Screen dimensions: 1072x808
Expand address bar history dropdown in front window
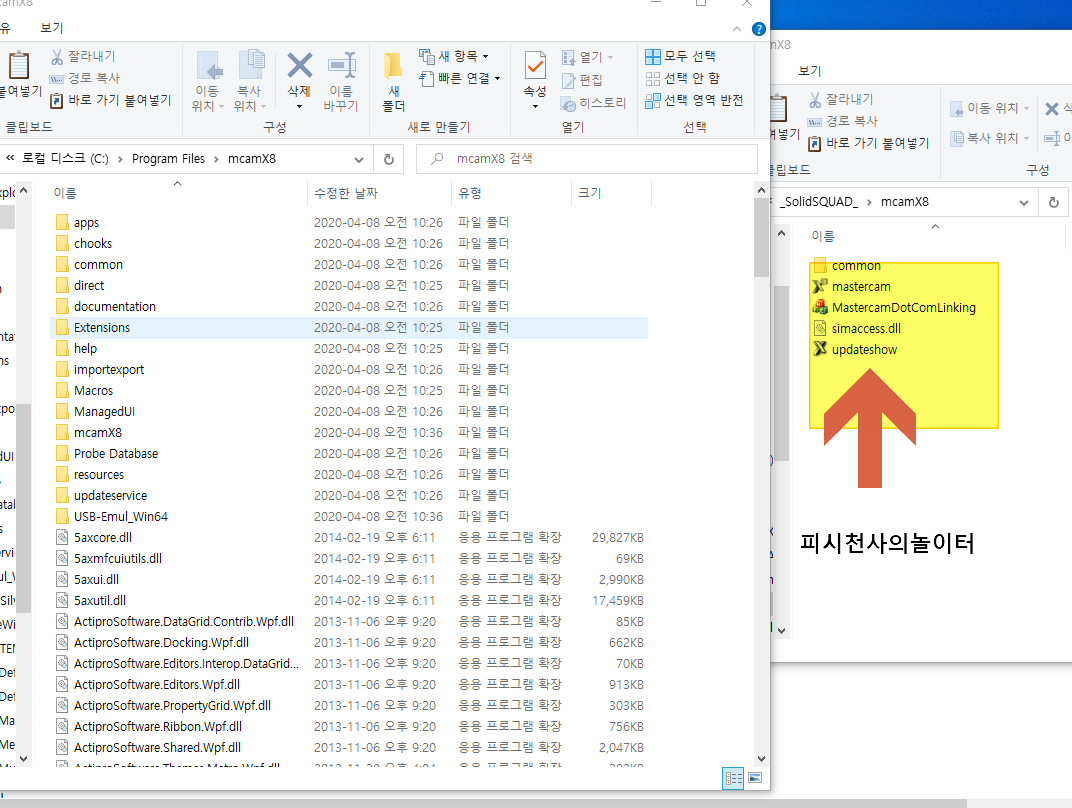point(359,159)
